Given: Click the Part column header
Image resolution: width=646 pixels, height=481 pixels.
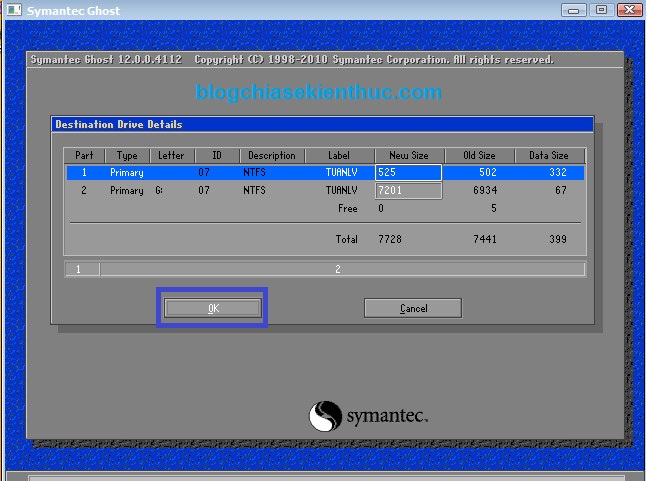Looking at the screenshot, I should [84, 156].
